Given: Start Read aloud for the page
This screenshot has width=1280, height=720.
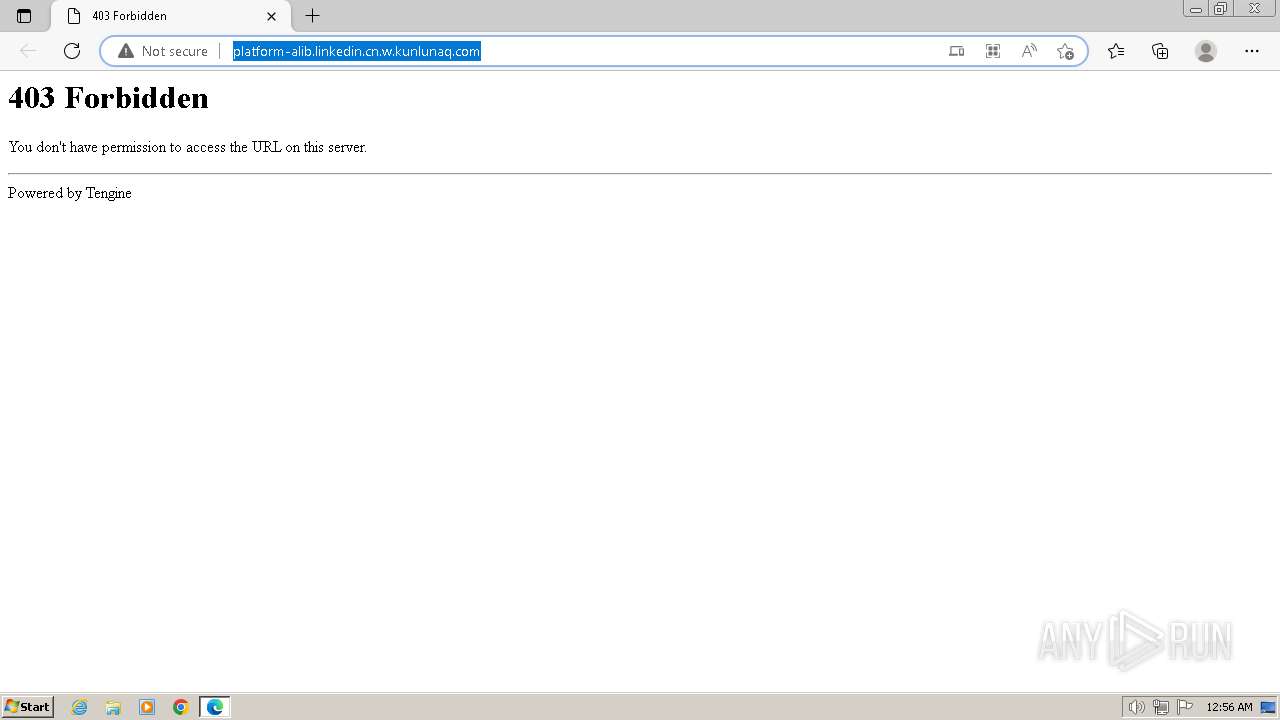Looking at the screenshot, I should point(1029,51).
